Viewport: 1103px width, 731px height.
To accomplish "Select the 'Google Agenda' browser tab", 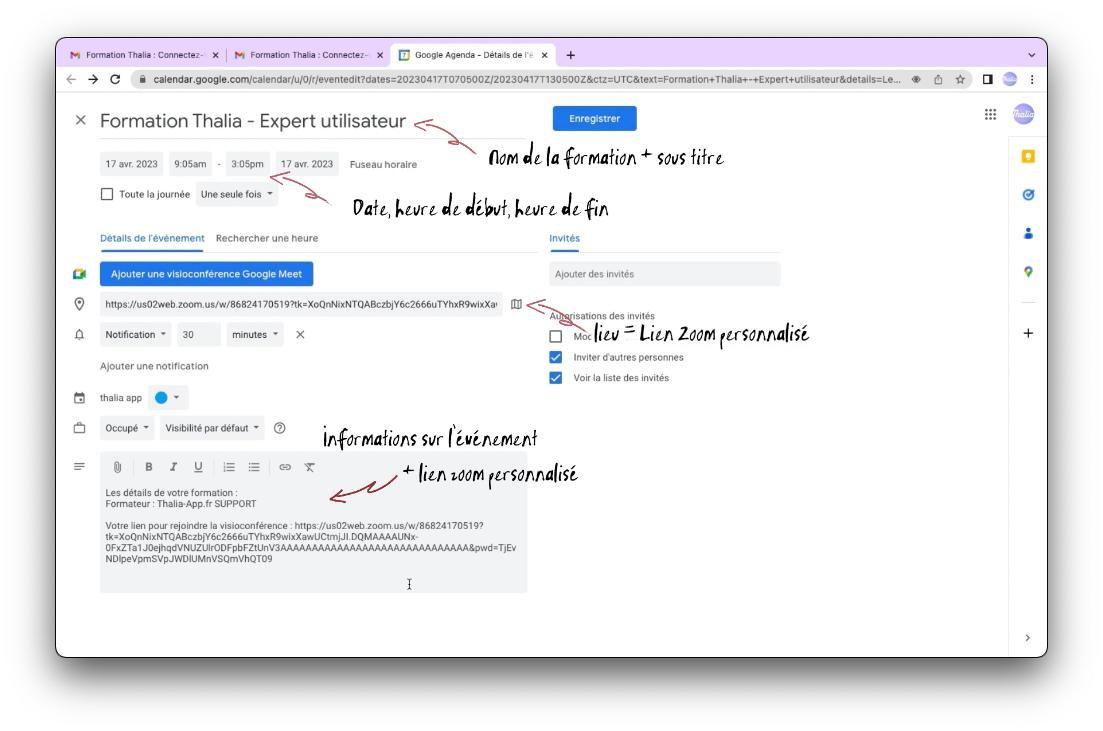I will pyautogui.click(x=473, y=55).
